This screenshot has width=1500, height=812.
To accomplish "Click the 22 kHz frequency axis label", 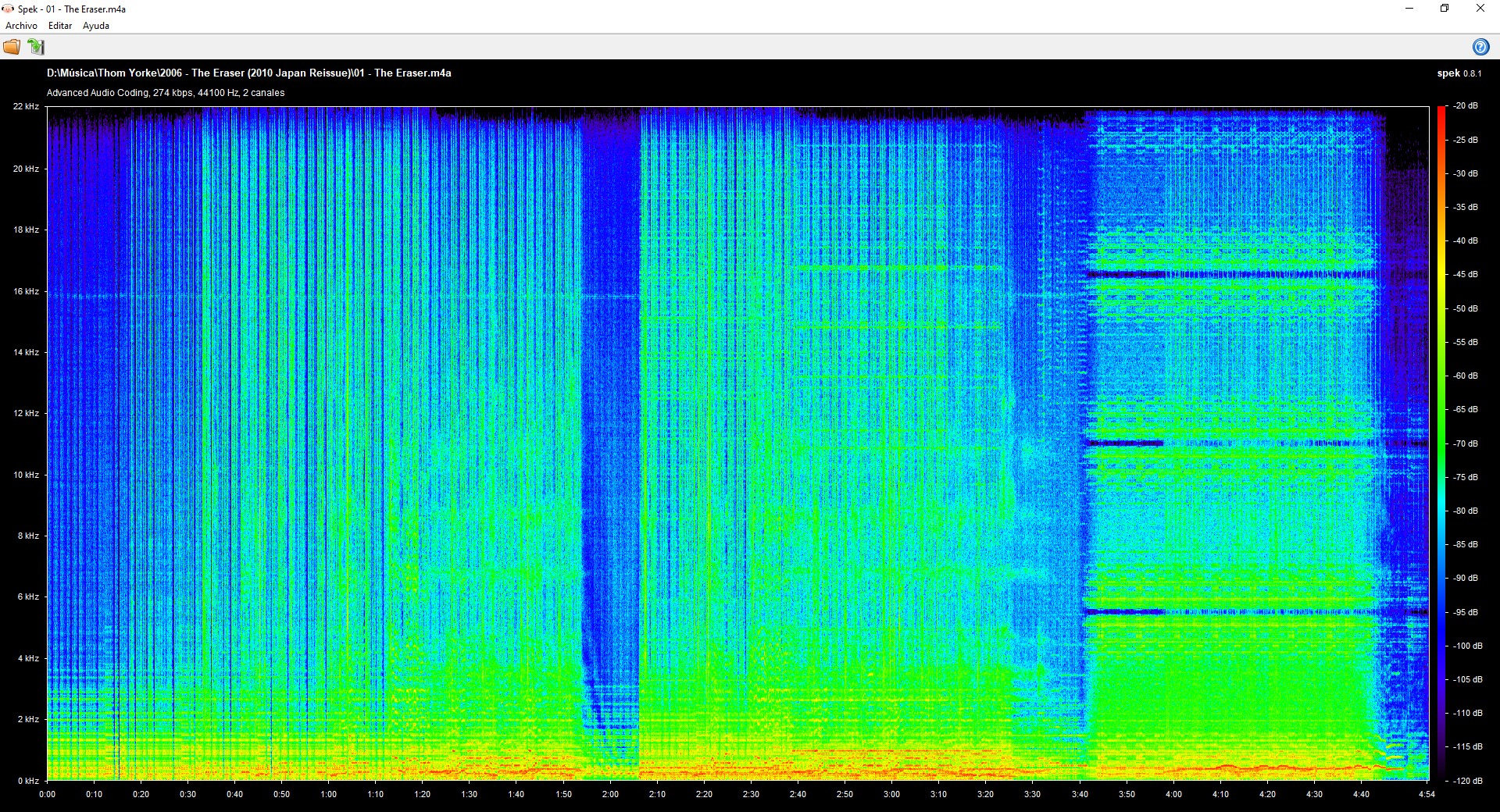I will pos(26,106).
